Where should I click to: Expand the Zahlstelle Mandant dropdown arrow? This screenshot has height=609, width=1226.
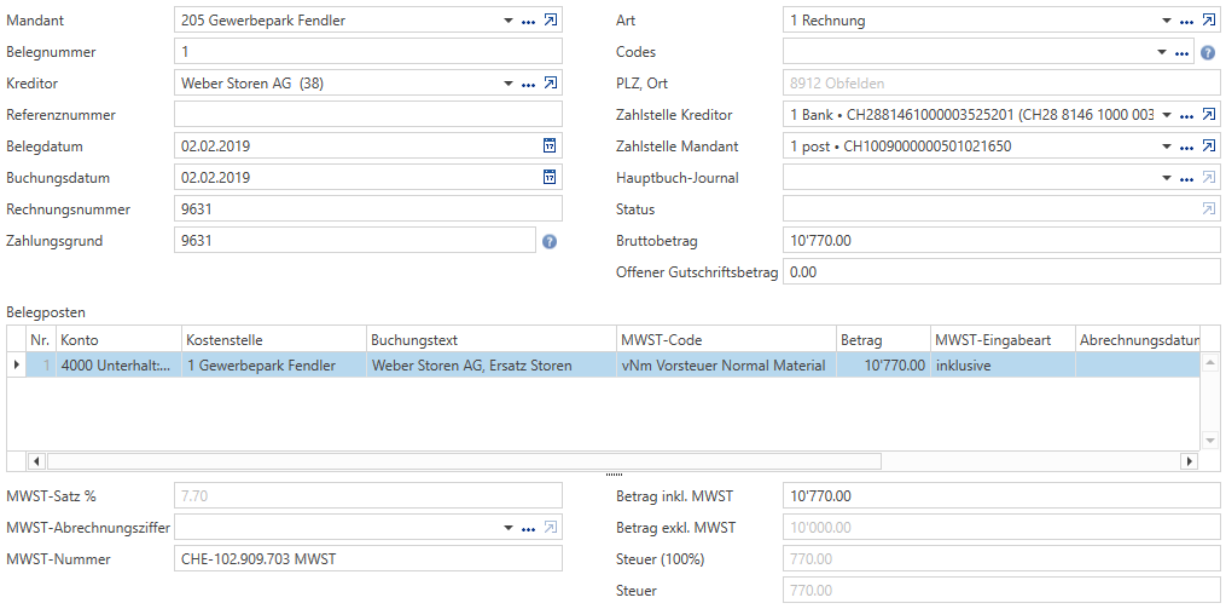[x=1168, y=147]
